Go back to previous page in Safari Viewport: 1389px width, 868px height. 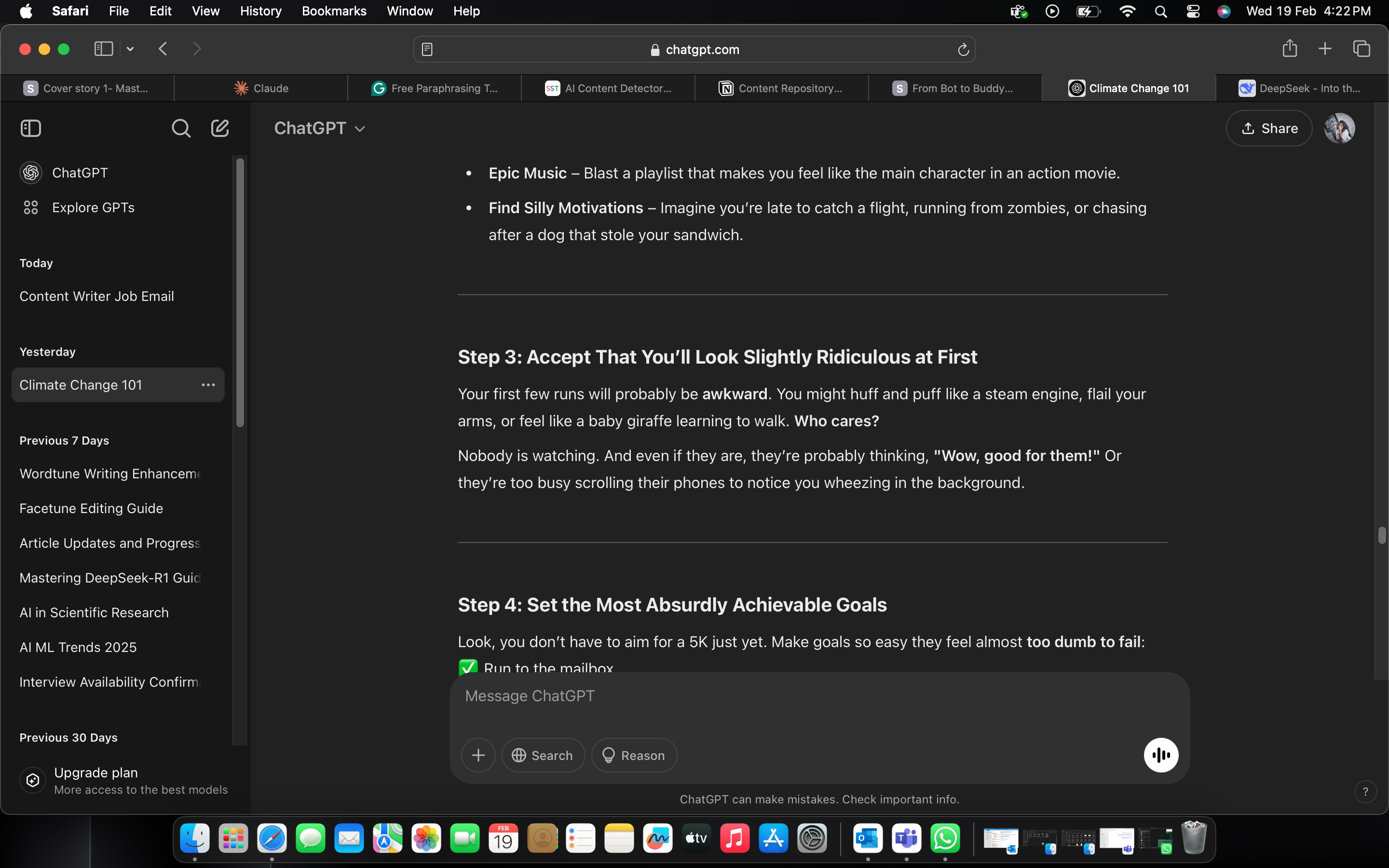(163, 49)
